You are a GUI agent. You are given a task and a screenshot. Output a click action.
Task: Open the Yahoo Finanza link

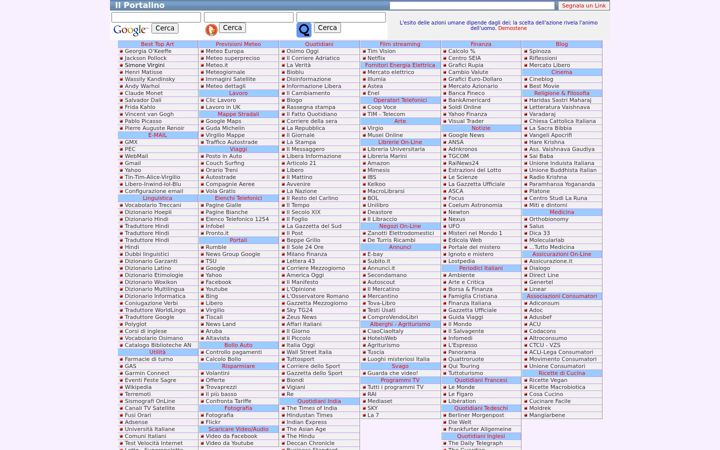[x=467, y=114]
